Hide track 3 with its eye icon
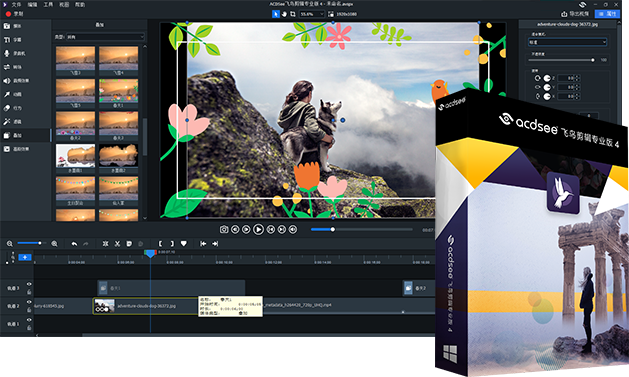 (x=29, y=284)
